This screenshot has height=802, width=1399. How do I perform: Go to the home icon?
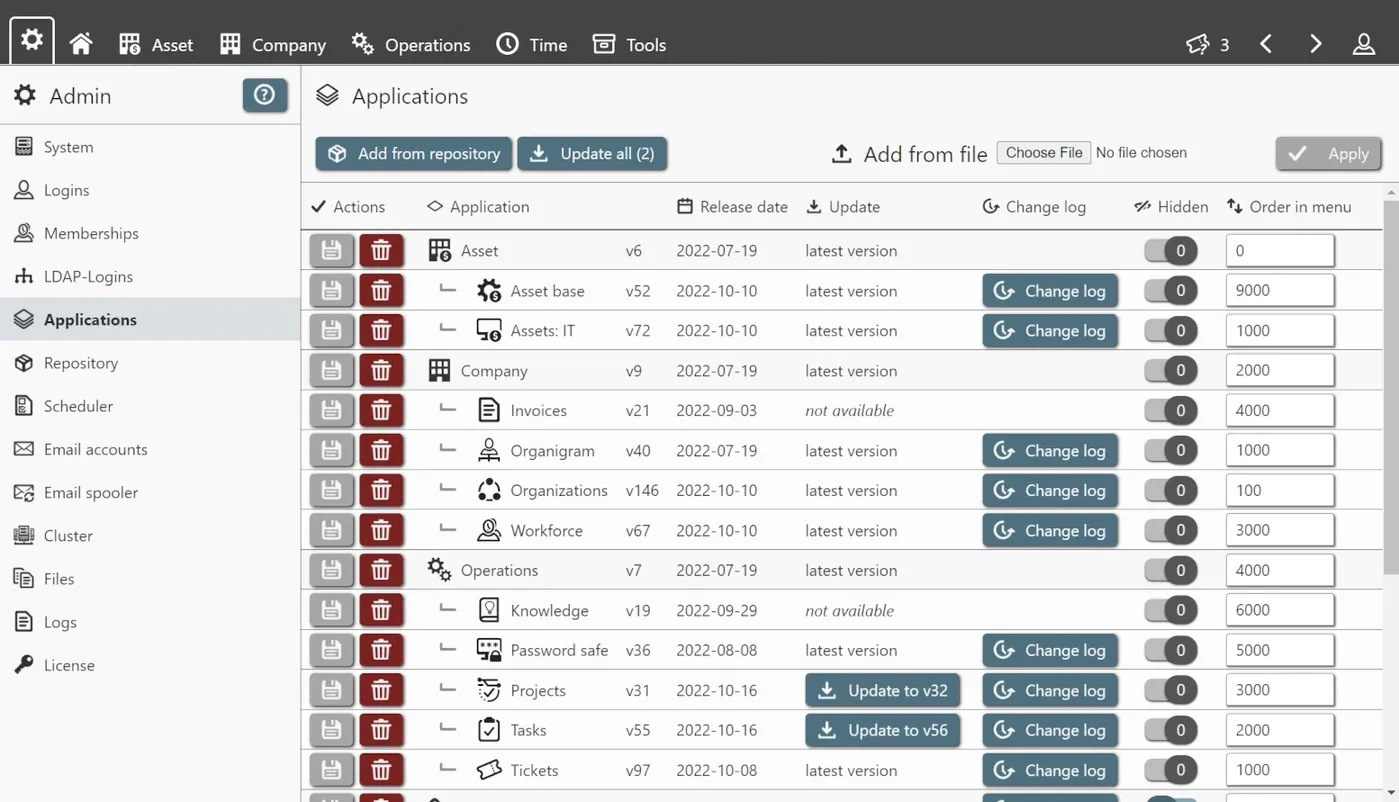81,44
